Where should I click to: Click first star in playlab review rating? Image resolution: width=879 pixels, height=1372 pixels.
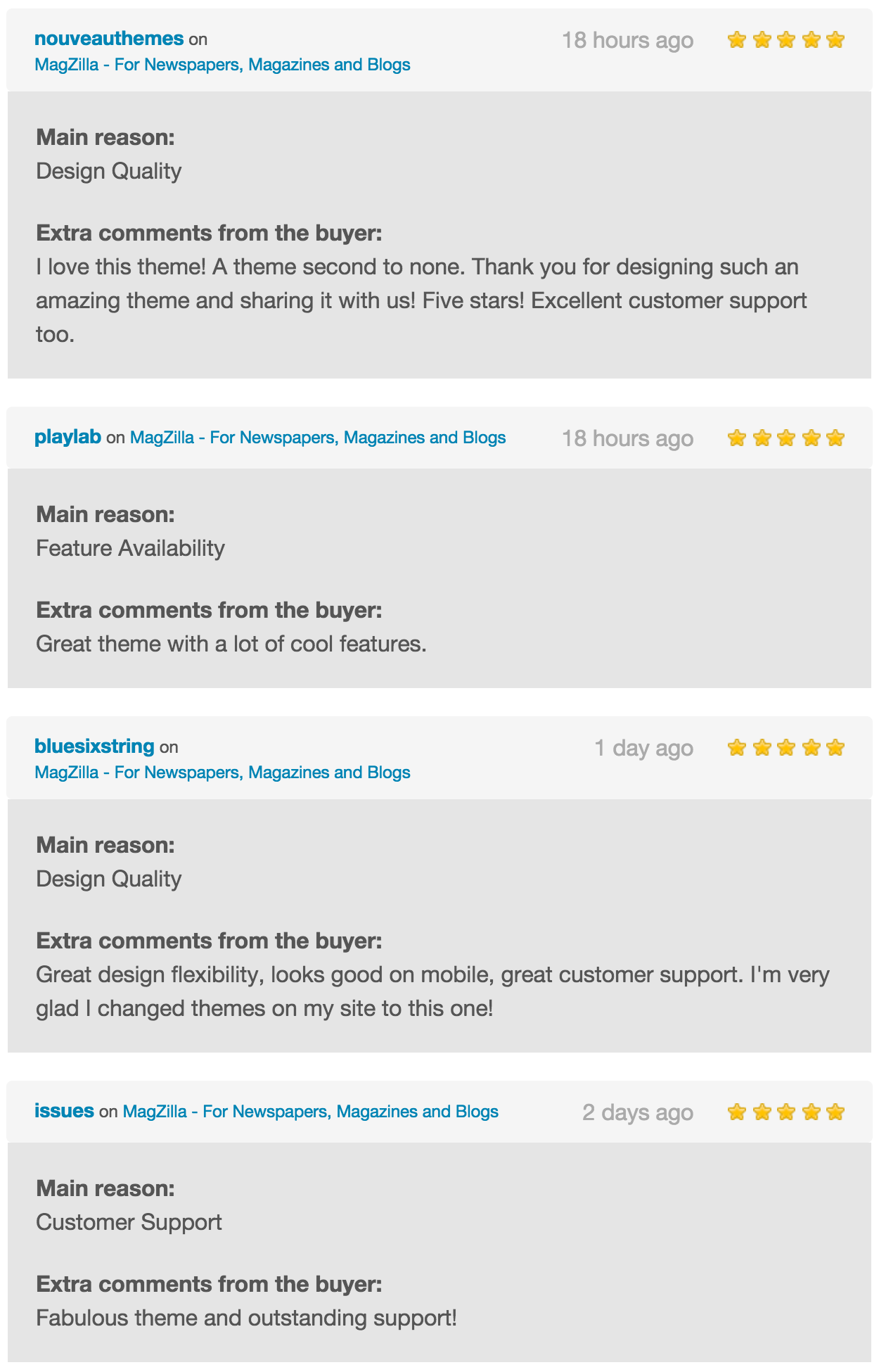736,438
